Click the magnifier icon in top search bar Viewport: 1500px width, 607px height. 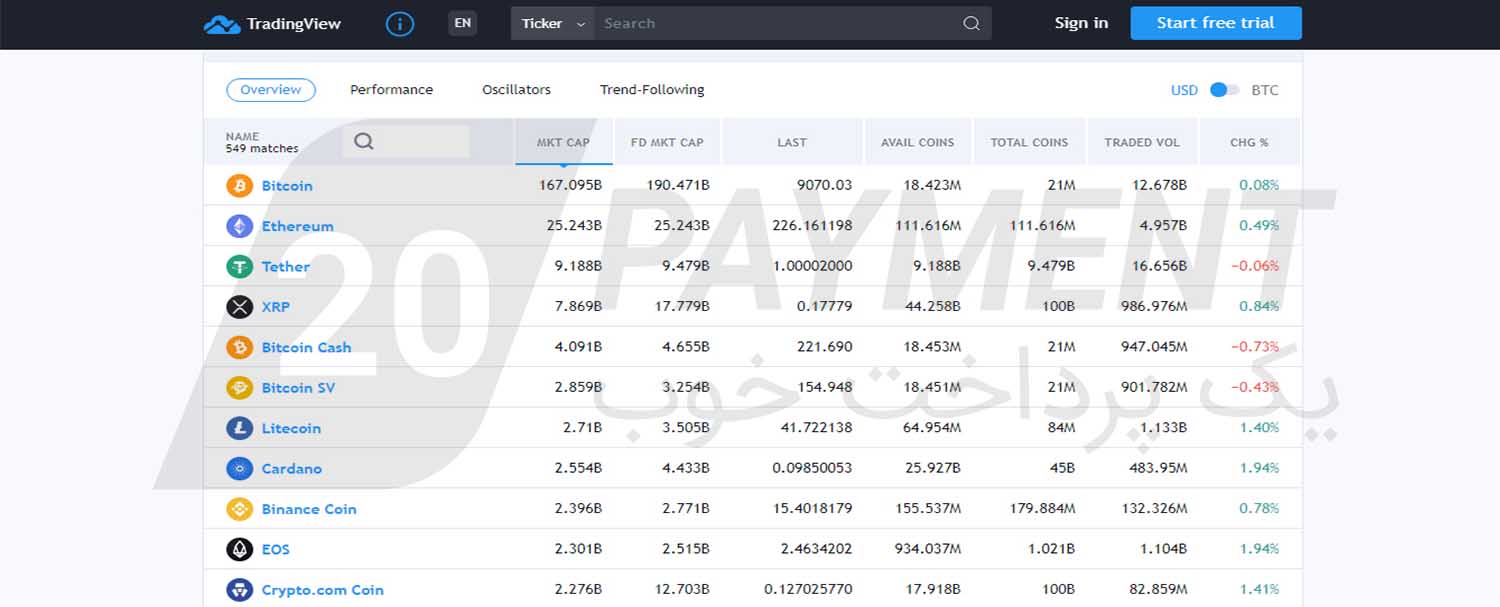pyautogui.click(x=971, y=24)
